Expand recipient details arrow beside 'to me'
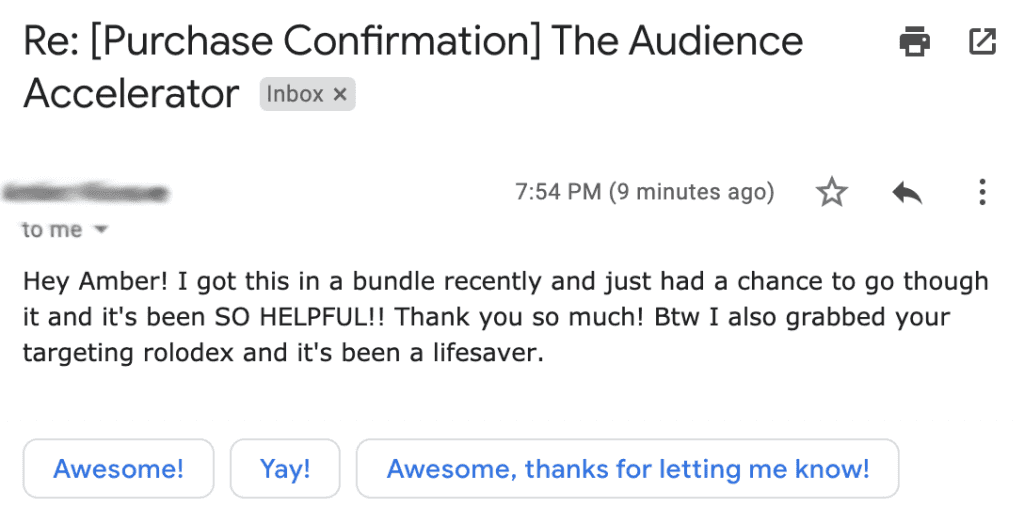This screenshot has width=1024, height=523. 101,230
